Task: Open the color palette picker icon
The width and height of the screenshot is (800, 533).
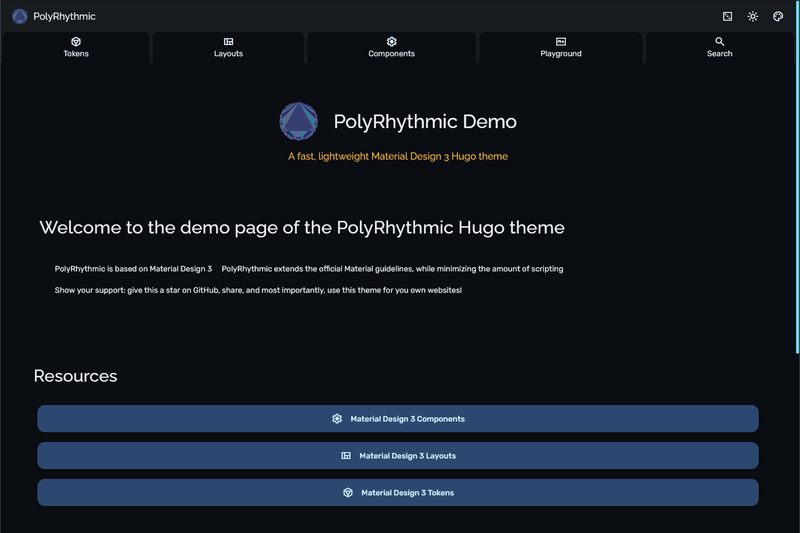Action: click(x=778, y=16)
